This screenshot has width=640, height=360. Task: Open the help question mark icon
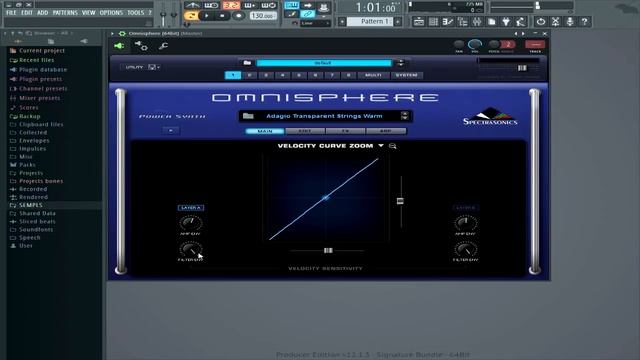tap(584, 21)
